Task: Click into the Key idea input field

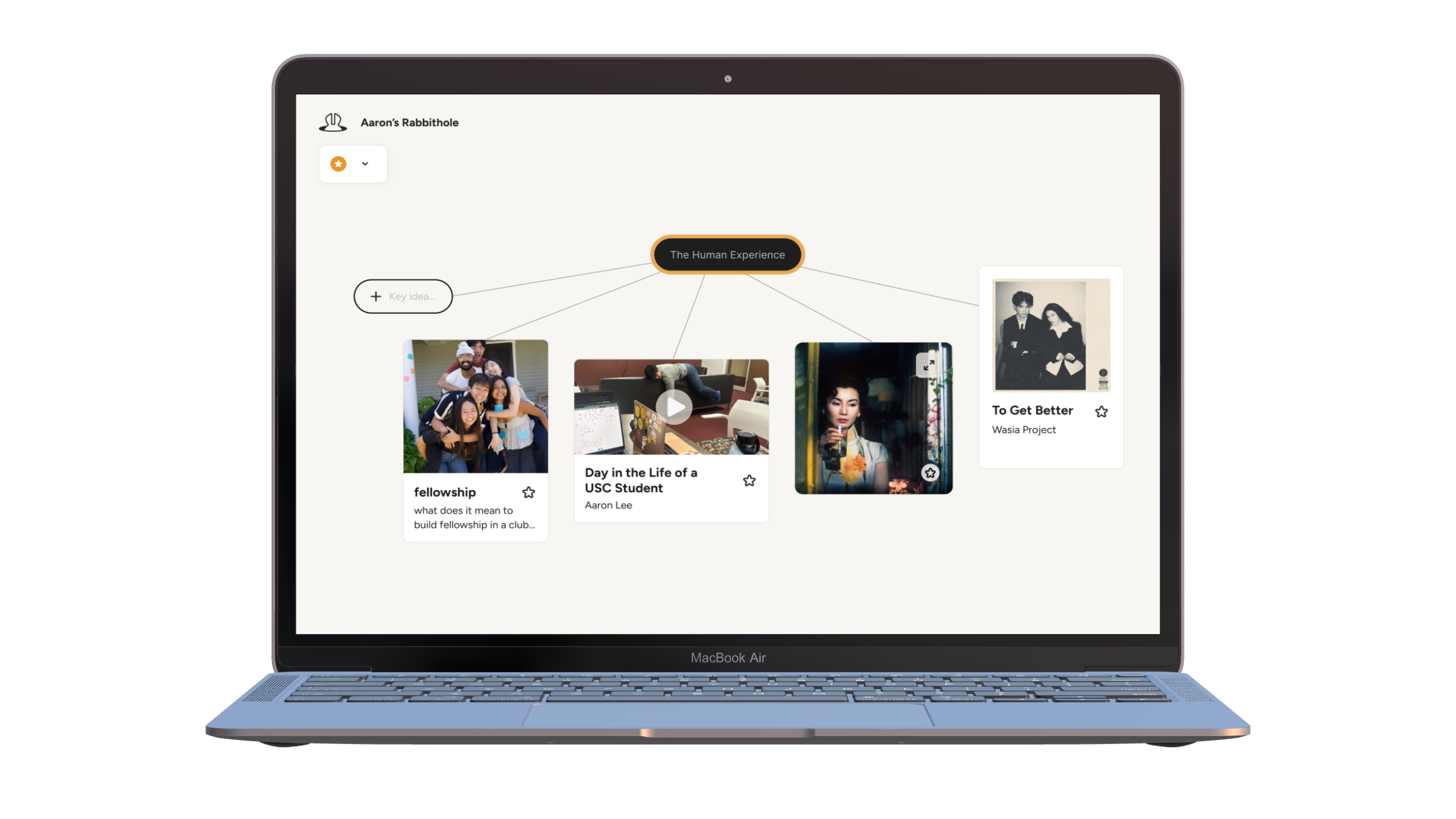Action: point(412,297)
